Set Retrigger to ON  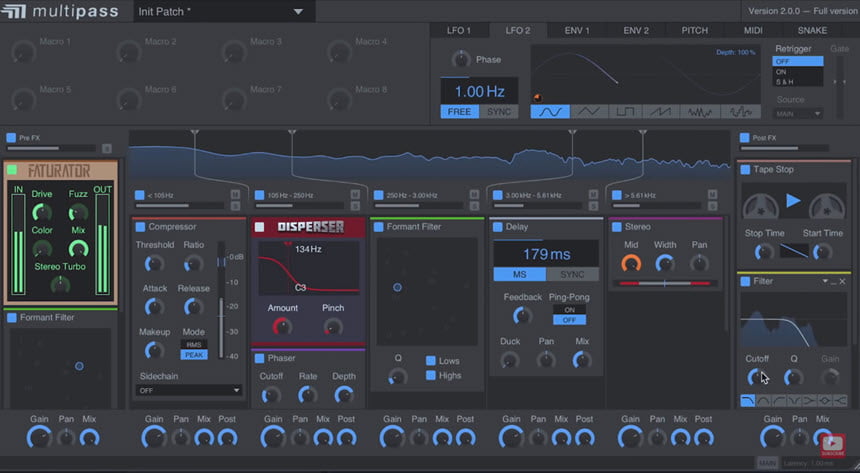[x=797, y=72]
